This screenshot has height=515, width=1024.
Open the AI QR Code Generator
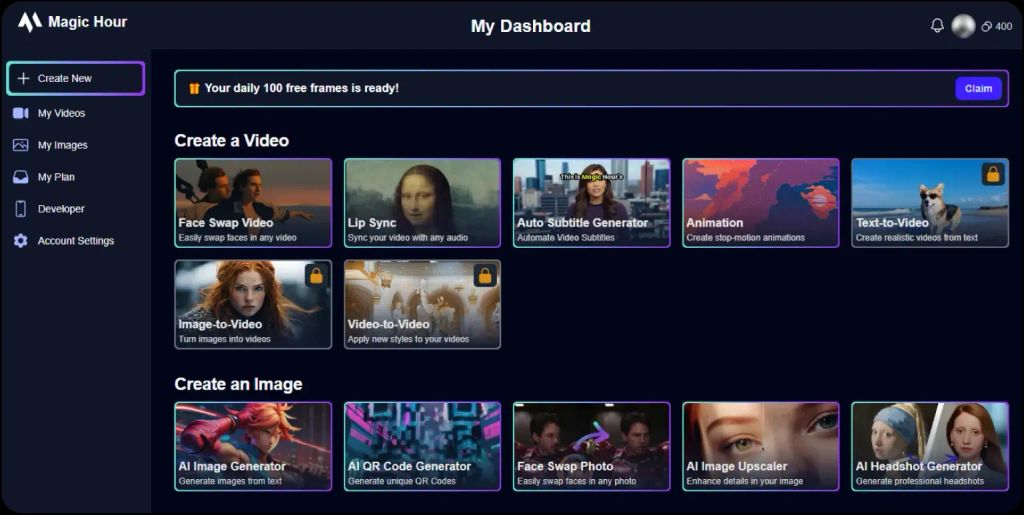(x=422, y=446)
